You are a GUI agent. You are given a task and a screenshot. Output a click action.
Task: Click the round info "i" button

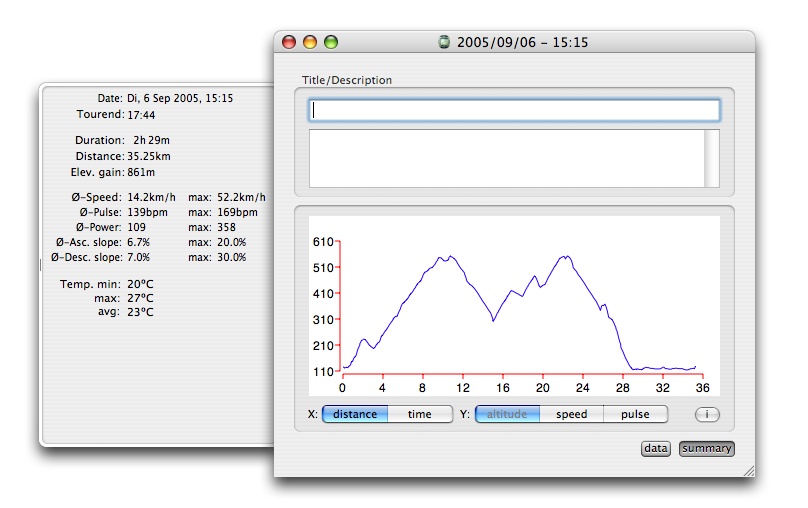tap(707, 414)
